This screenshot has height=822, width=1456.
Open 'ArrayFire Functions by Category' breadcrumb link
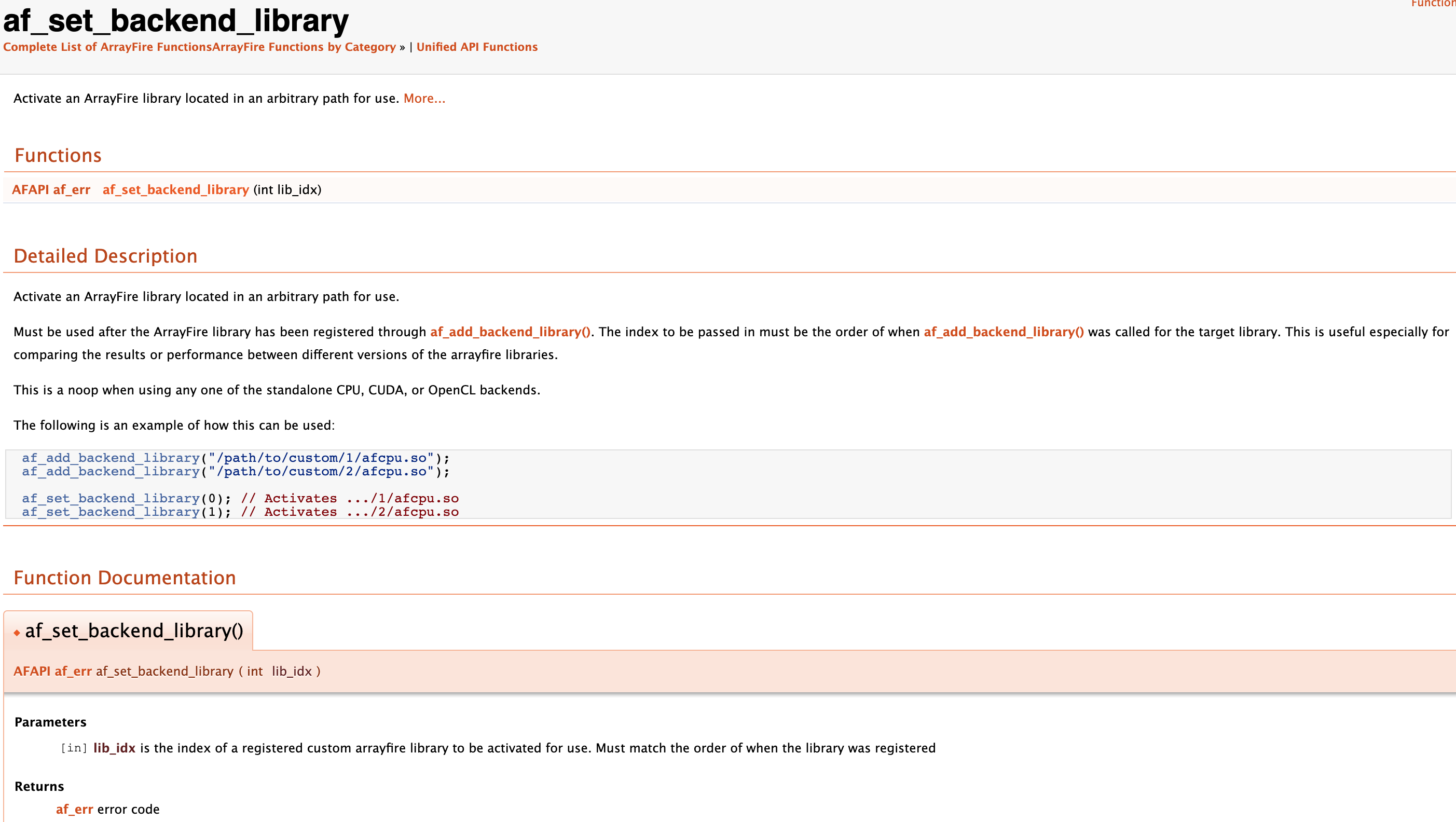click(x=304, y=47)
